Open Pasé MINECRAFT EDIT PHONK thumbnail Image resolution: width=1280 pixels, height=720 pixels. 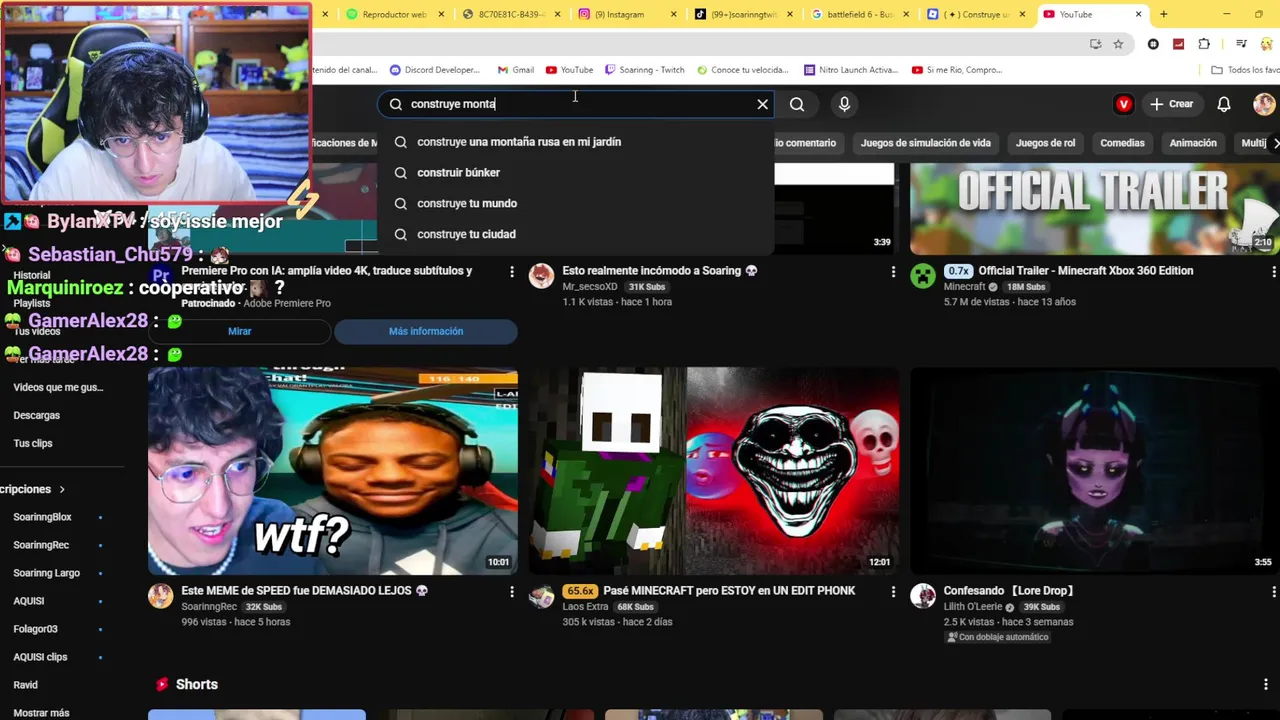[x=714, y=470]
